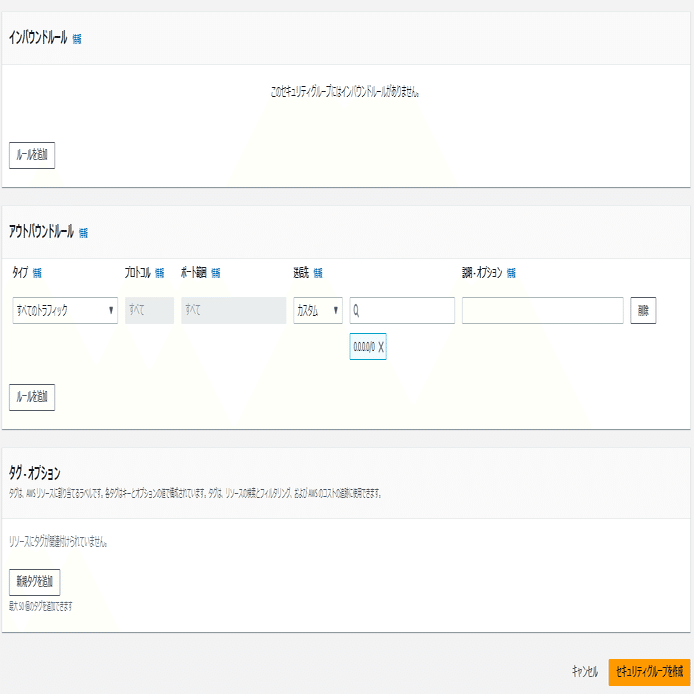Click 新規タグを追加 button
The width and height of the screenshot is (694, 694).
(x=35, y=582)
